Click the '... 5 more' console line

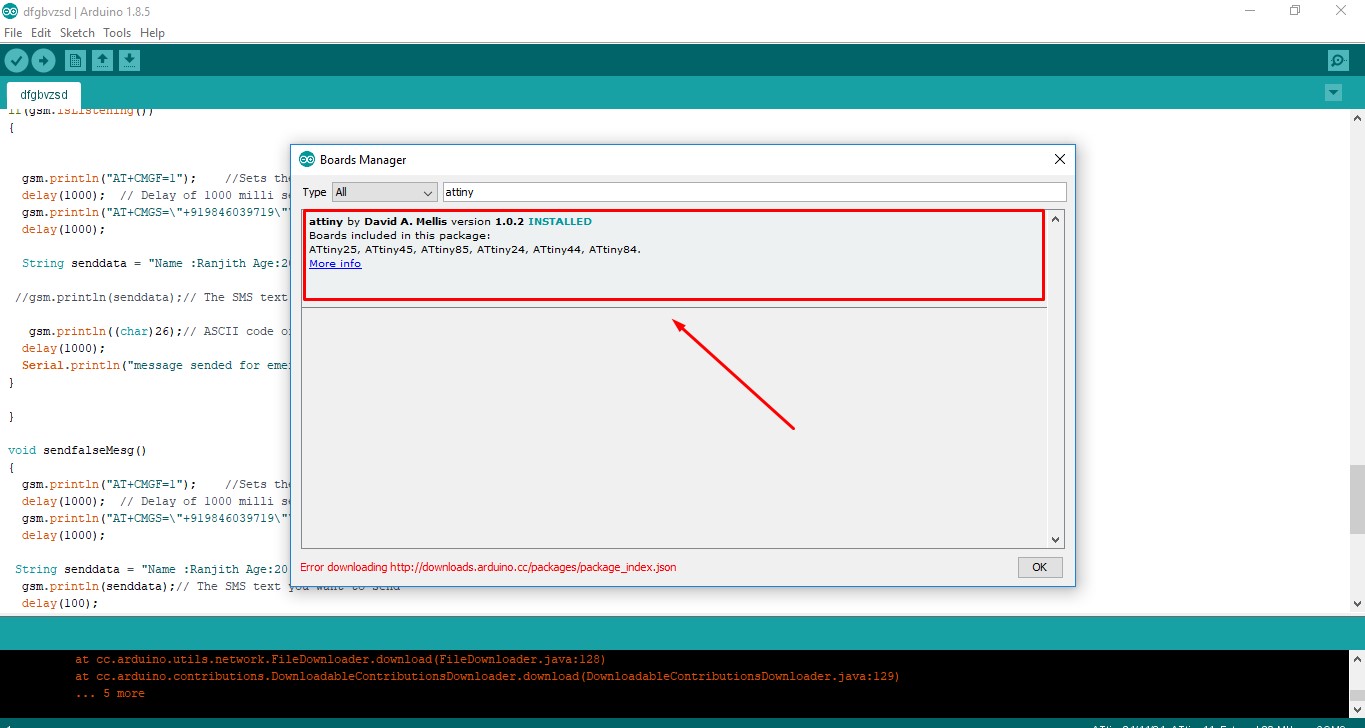tap(110, 693)
